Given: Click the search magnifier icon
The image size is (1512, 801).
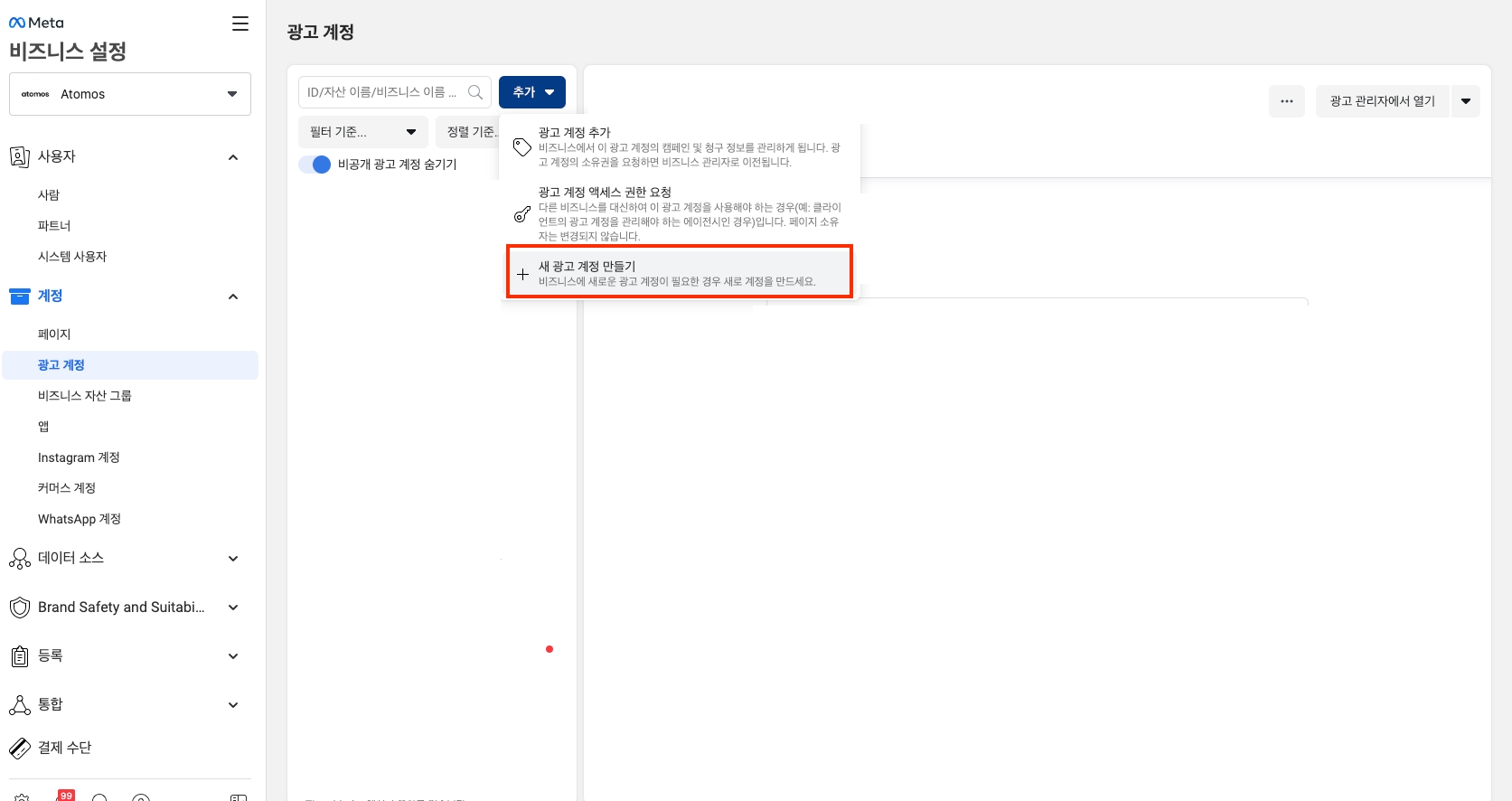Looking at the screenshot, I should coord(475,92).
